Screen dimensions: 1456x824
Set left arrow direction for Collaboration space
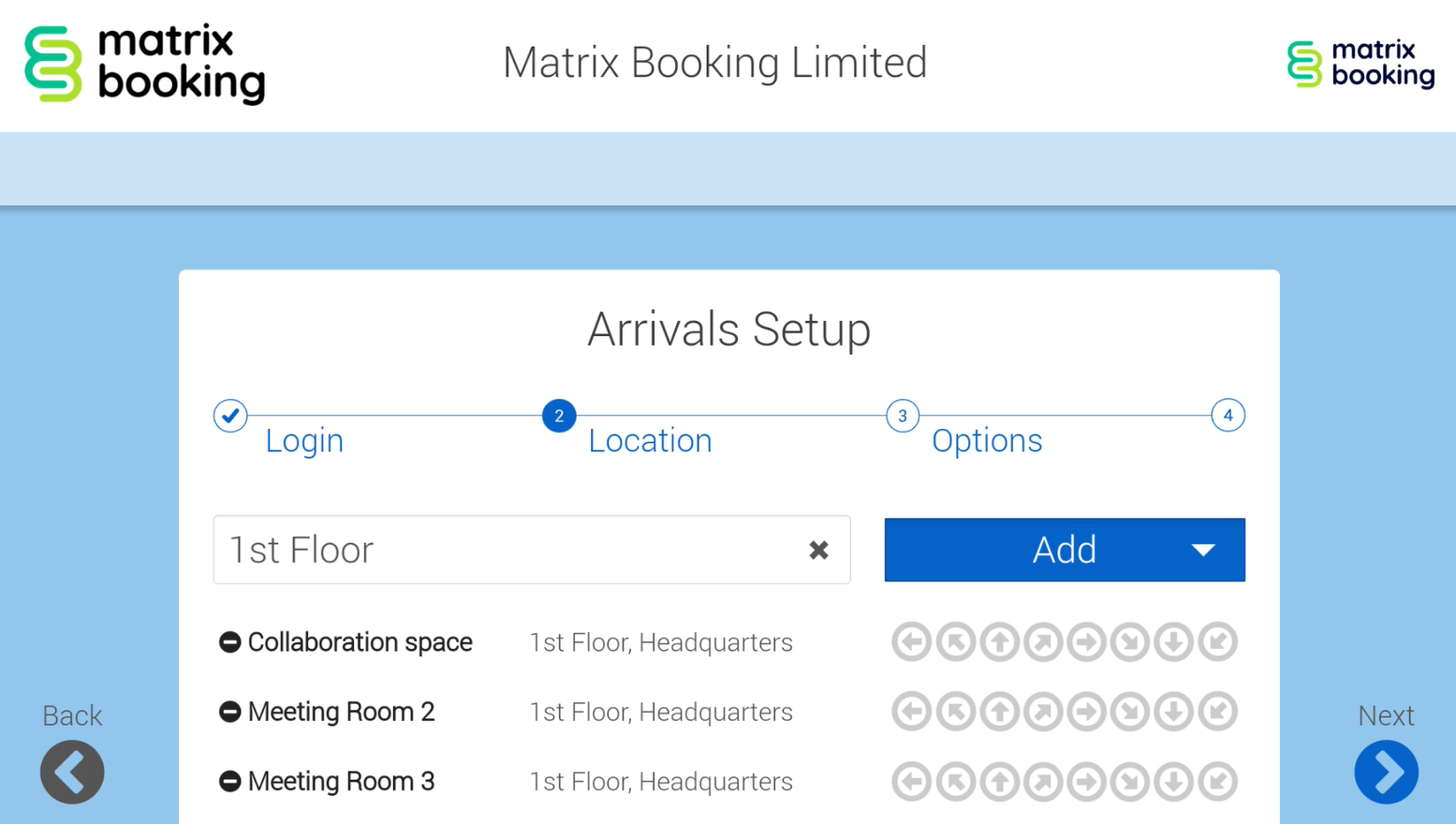[x=911, y=642]
